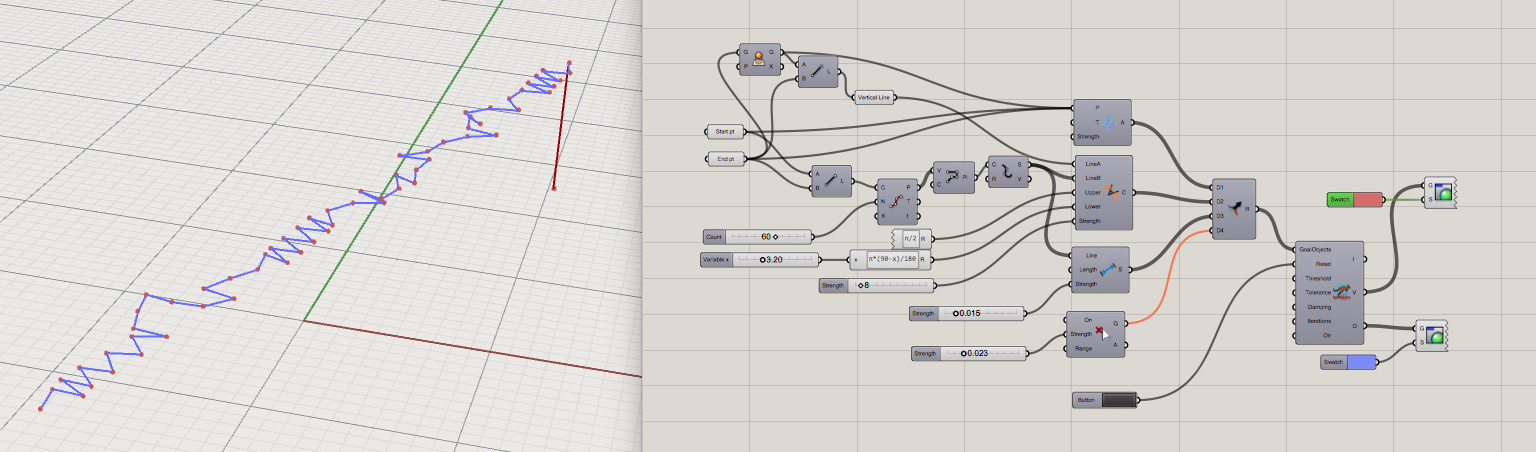Click the Line input of the Length goal
This screenshot has height=452, width=1536.
pyautogui.click(x=1091, y=255)
